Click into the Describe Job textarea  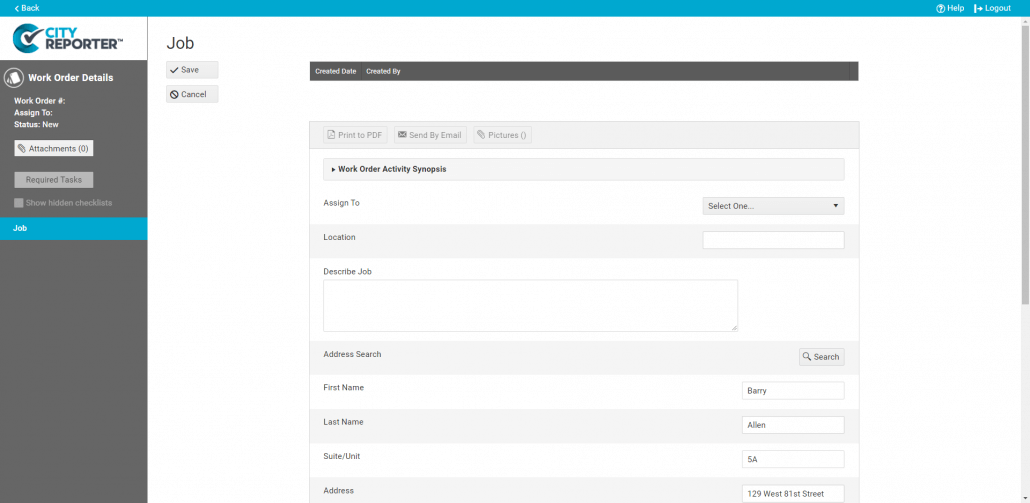530,305
